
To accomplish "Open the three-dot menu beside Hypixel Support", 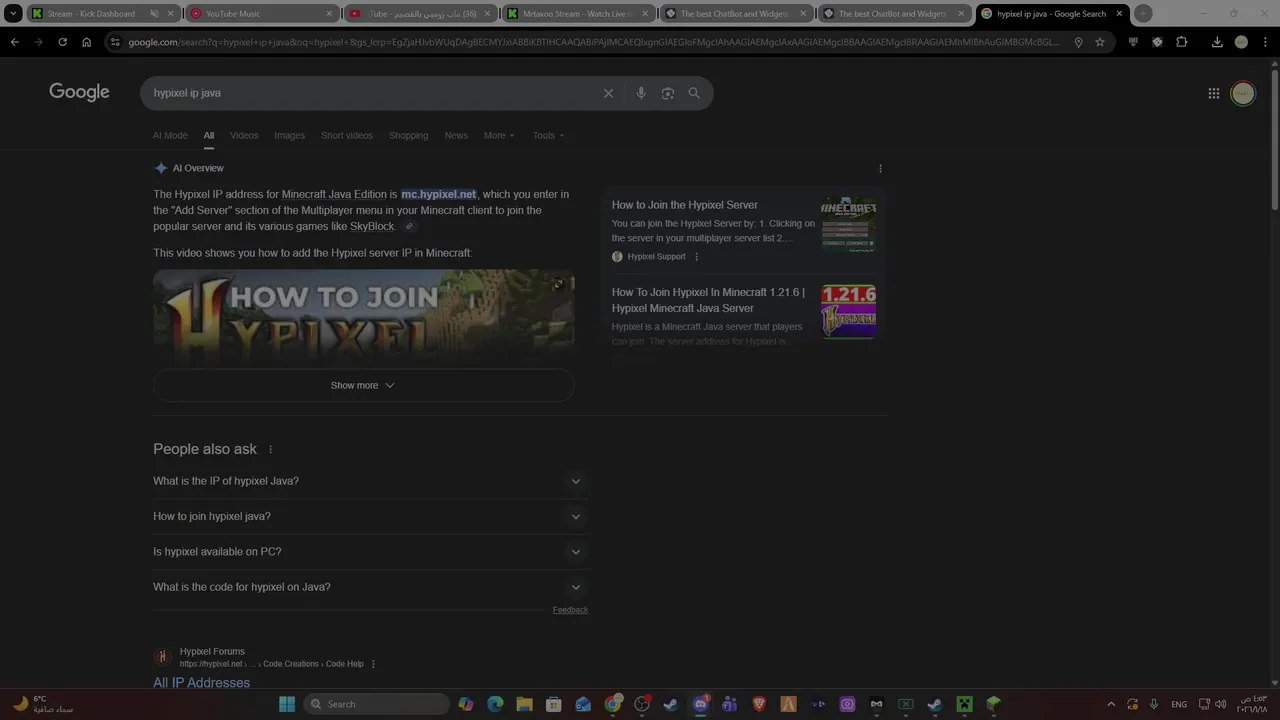I will (697, 257).
